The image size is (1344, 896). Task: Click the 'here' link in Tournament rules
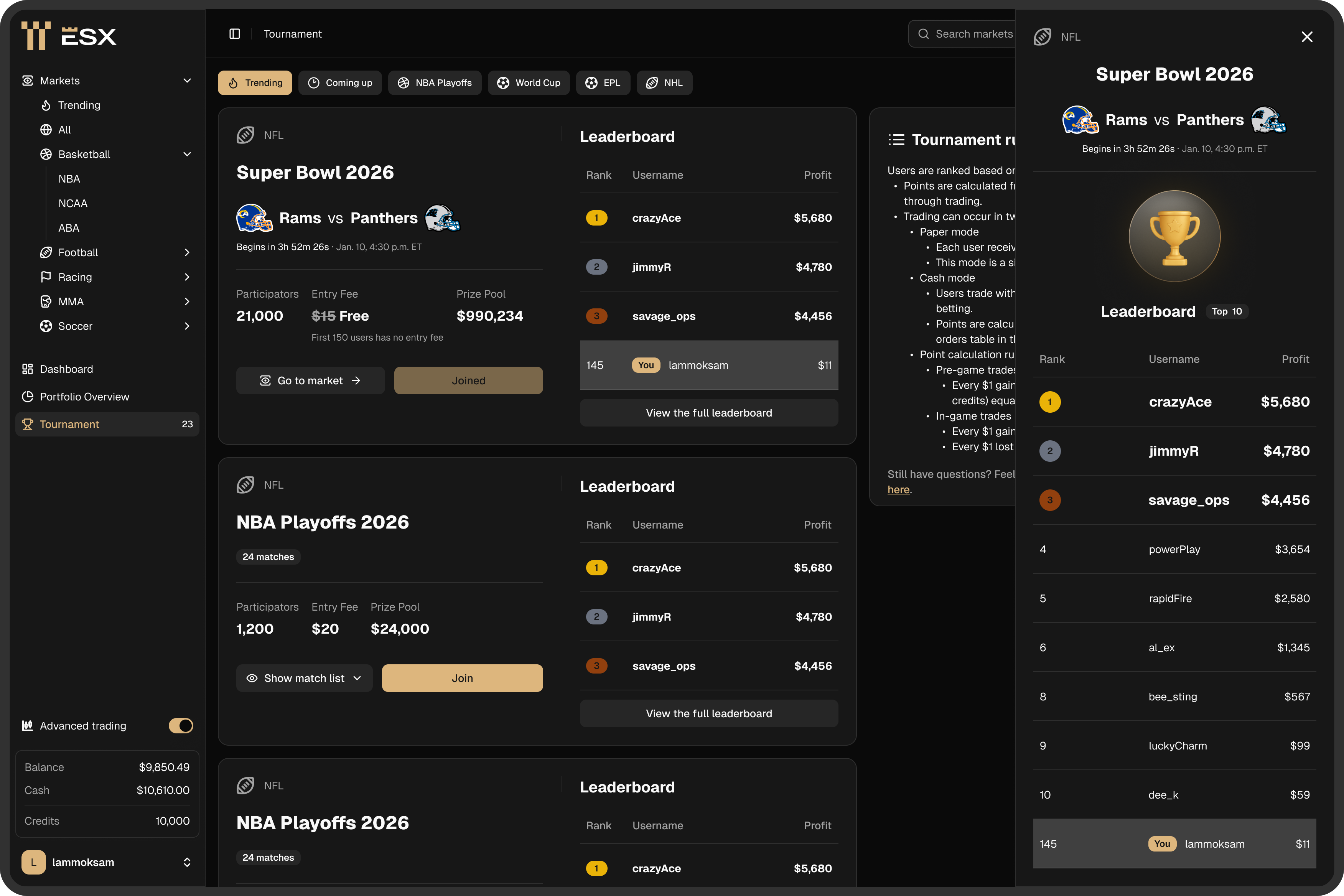898,490
